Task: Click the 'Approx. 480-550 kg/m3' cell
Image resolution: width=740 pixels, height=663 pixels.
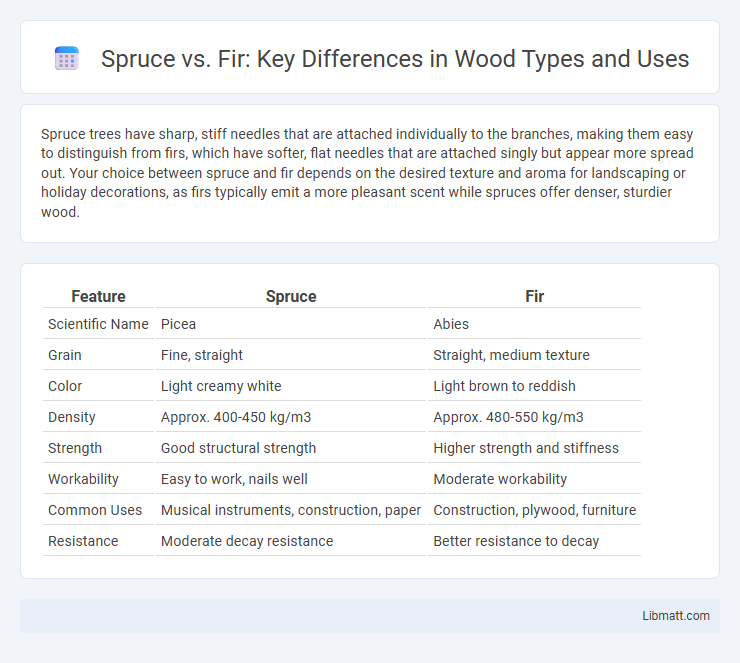Action: pos(534,417)
